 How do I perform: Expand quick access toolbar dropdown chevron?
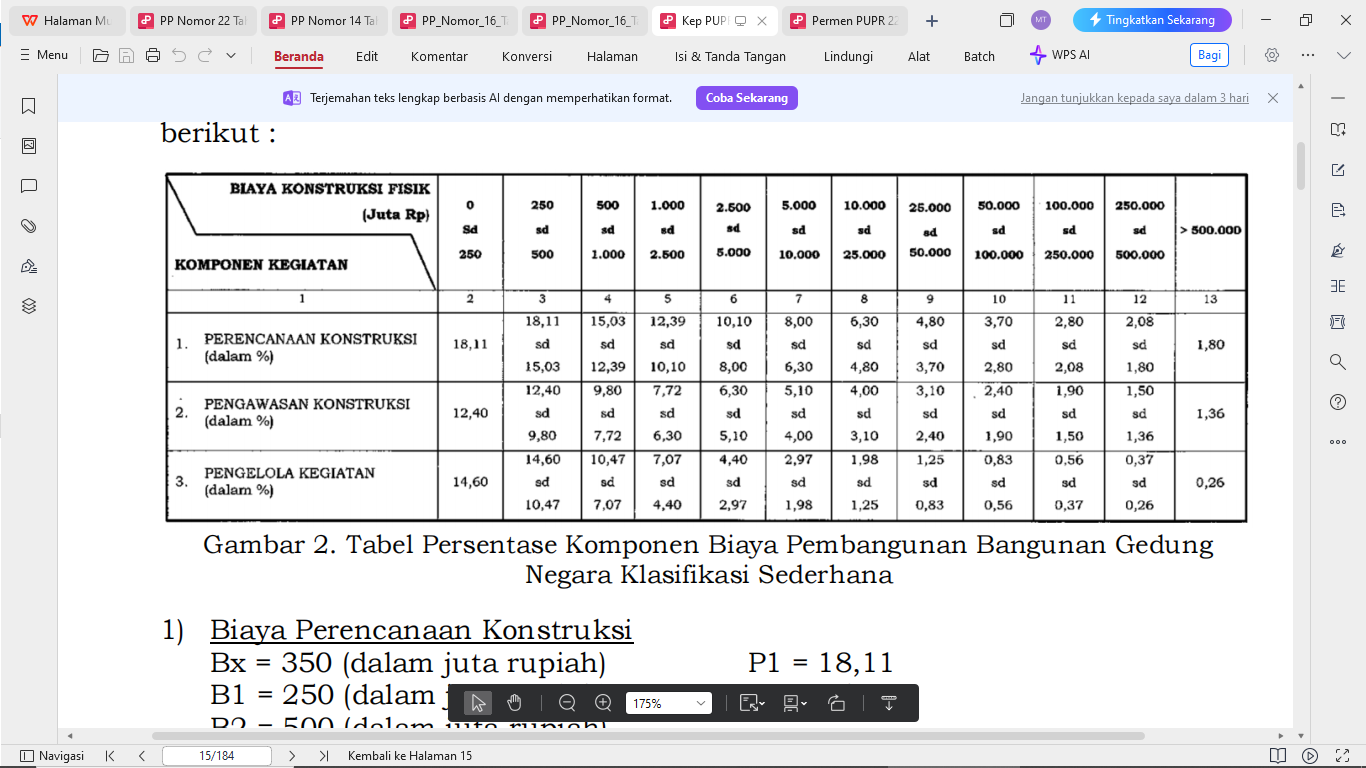[x=231, y=56]
